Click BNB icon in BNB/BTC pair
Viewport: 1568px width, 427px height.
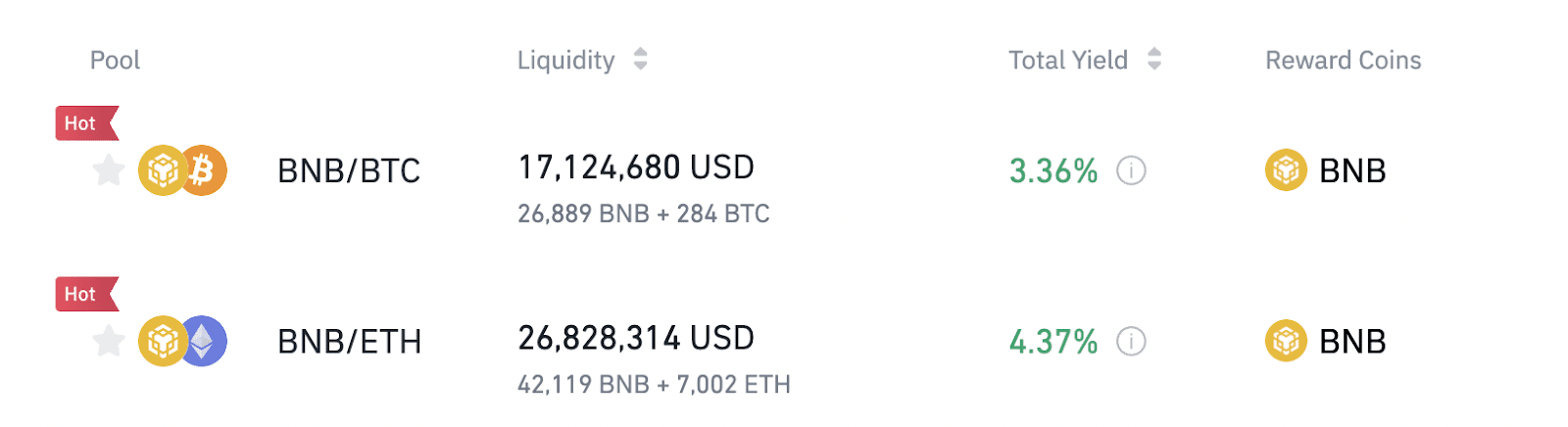click(160, 170)
